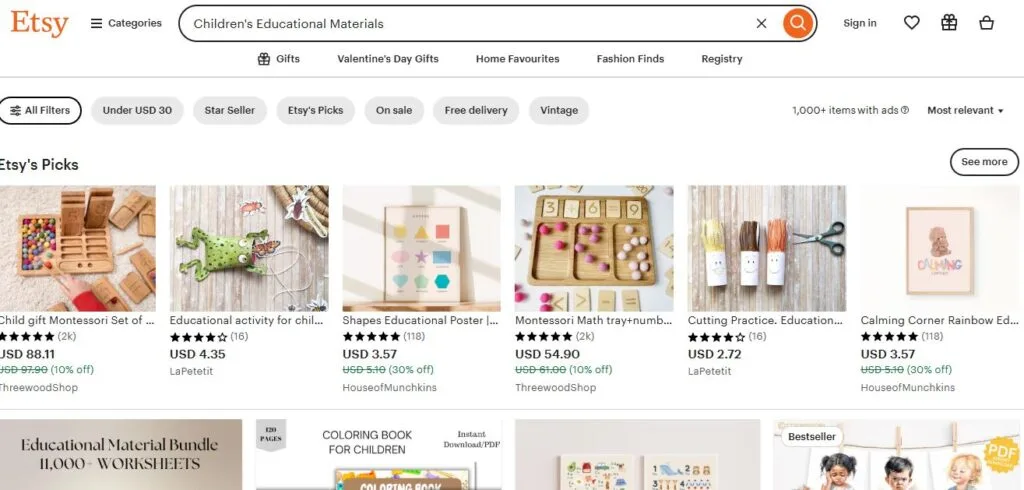Click the ads info question mark icon

point(905,111)
